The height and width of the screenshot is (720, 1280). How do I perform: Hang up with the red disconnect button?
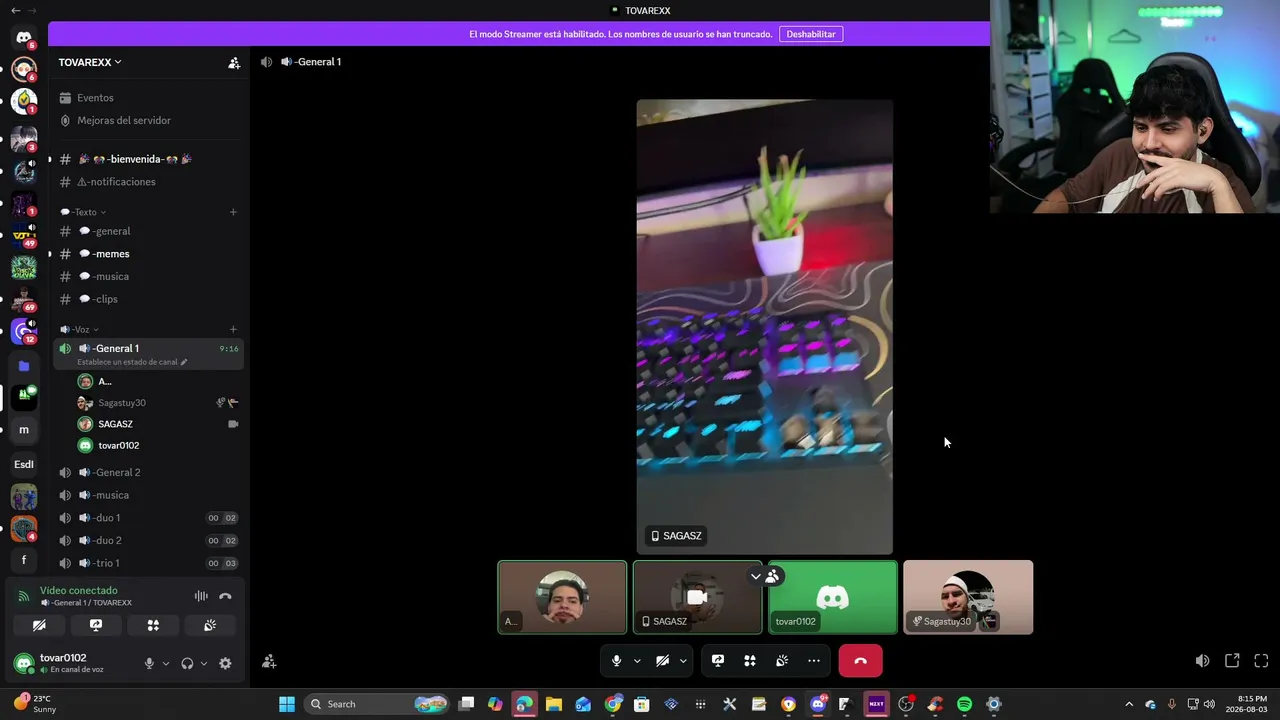(x=860, y=661)
